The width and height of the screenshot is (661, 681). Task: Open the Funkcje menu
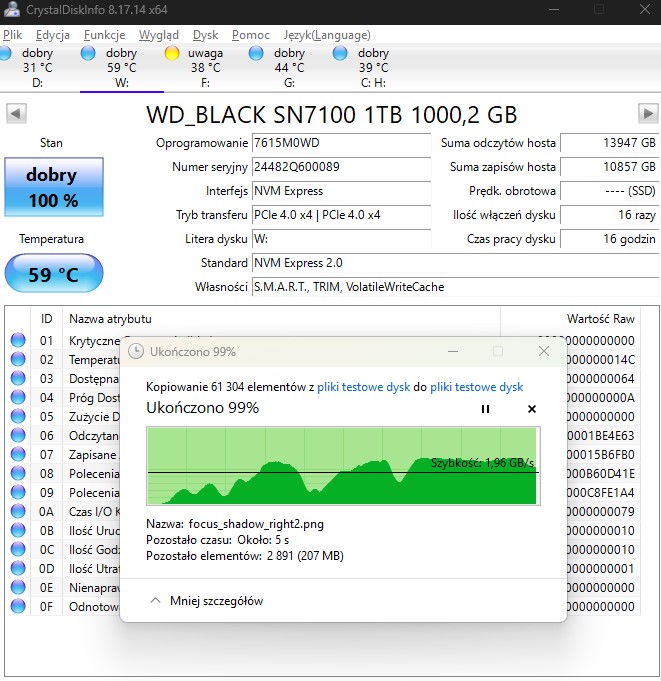[x=105, y=35]
